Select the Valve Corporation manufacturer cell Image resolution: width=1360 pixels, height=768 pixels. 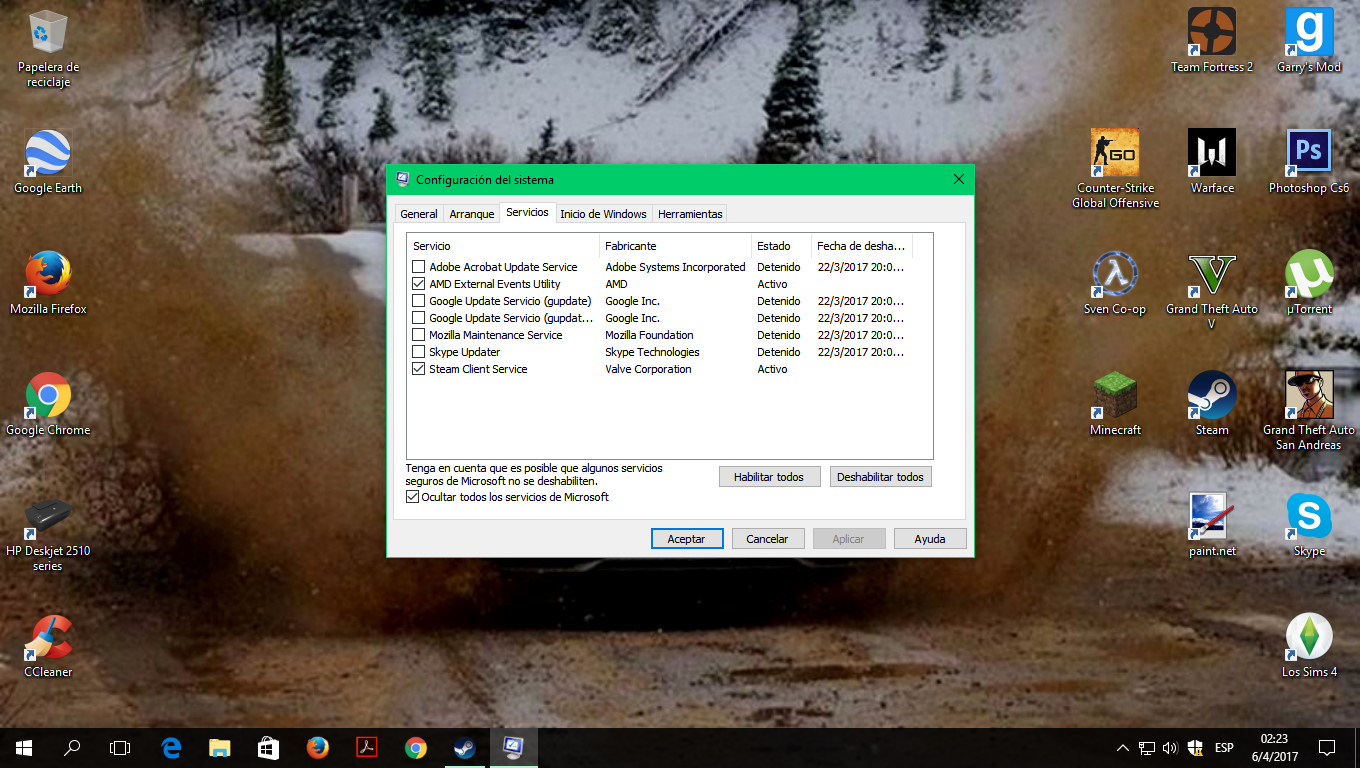click(x=648, y=369)
